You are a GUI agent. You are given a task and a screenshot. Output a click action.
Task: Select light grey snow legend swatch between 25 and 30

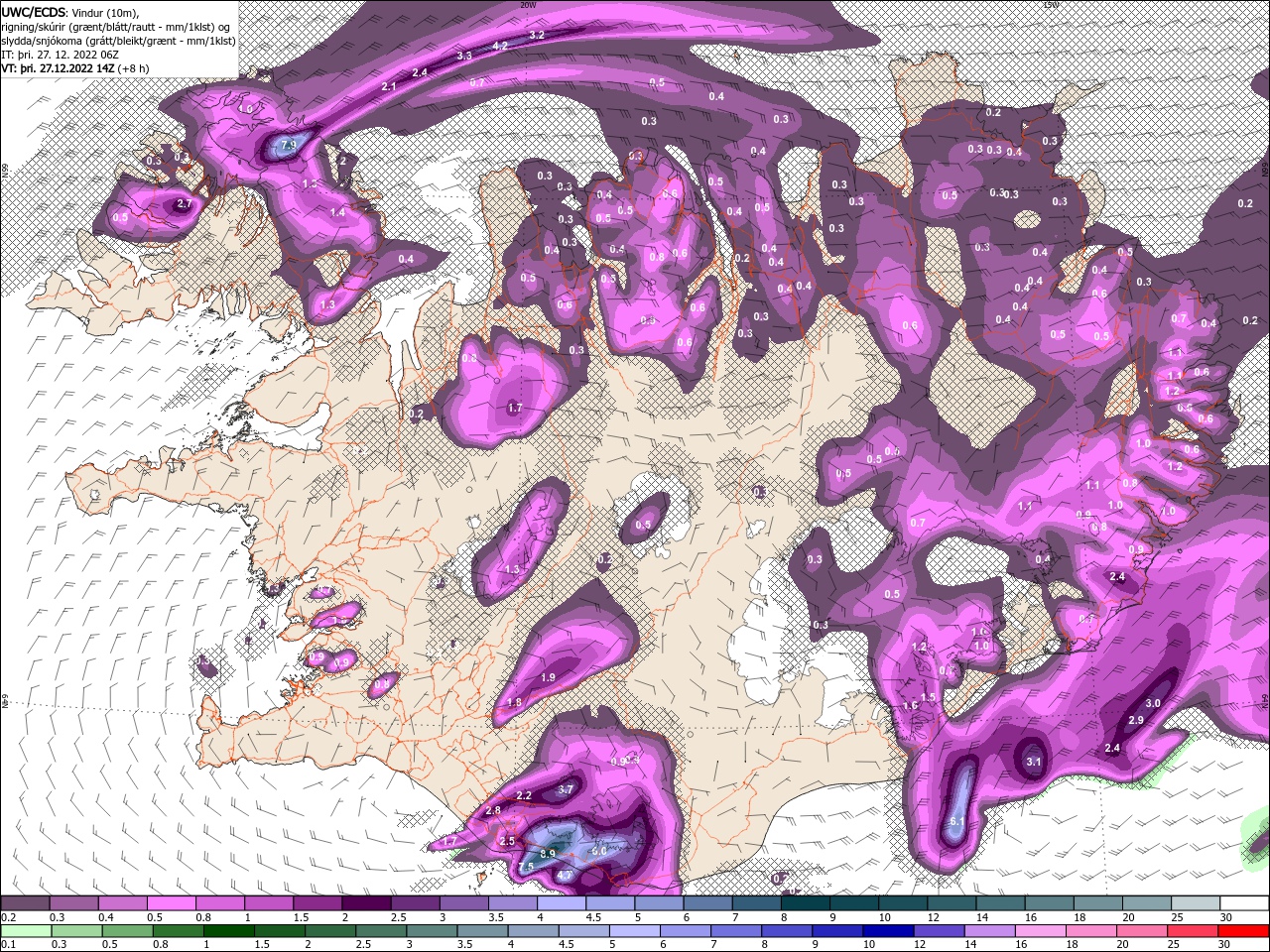[1196, 903]
